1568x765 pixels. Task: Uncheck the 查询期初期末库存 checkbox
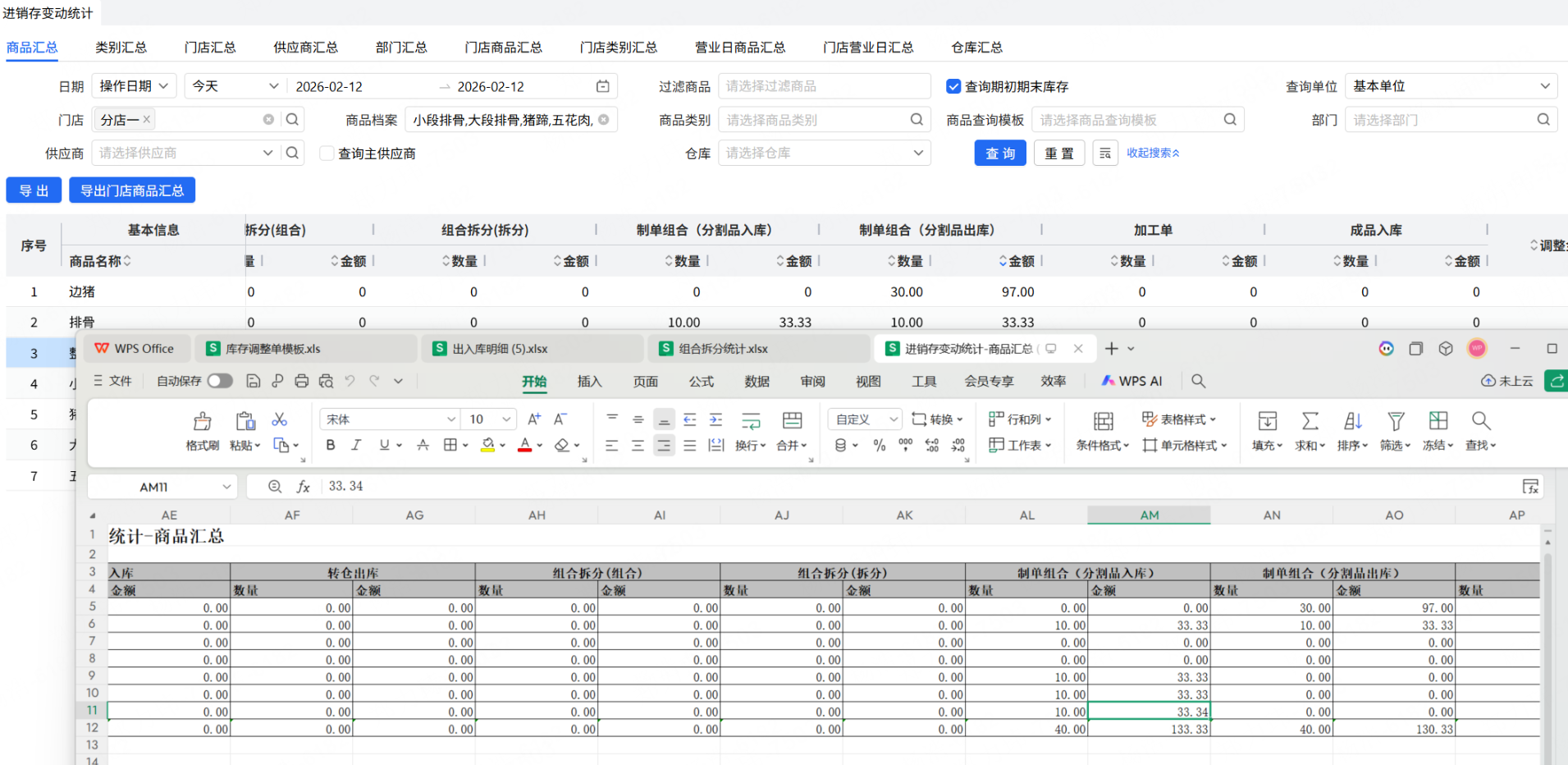tap(953, 86)
